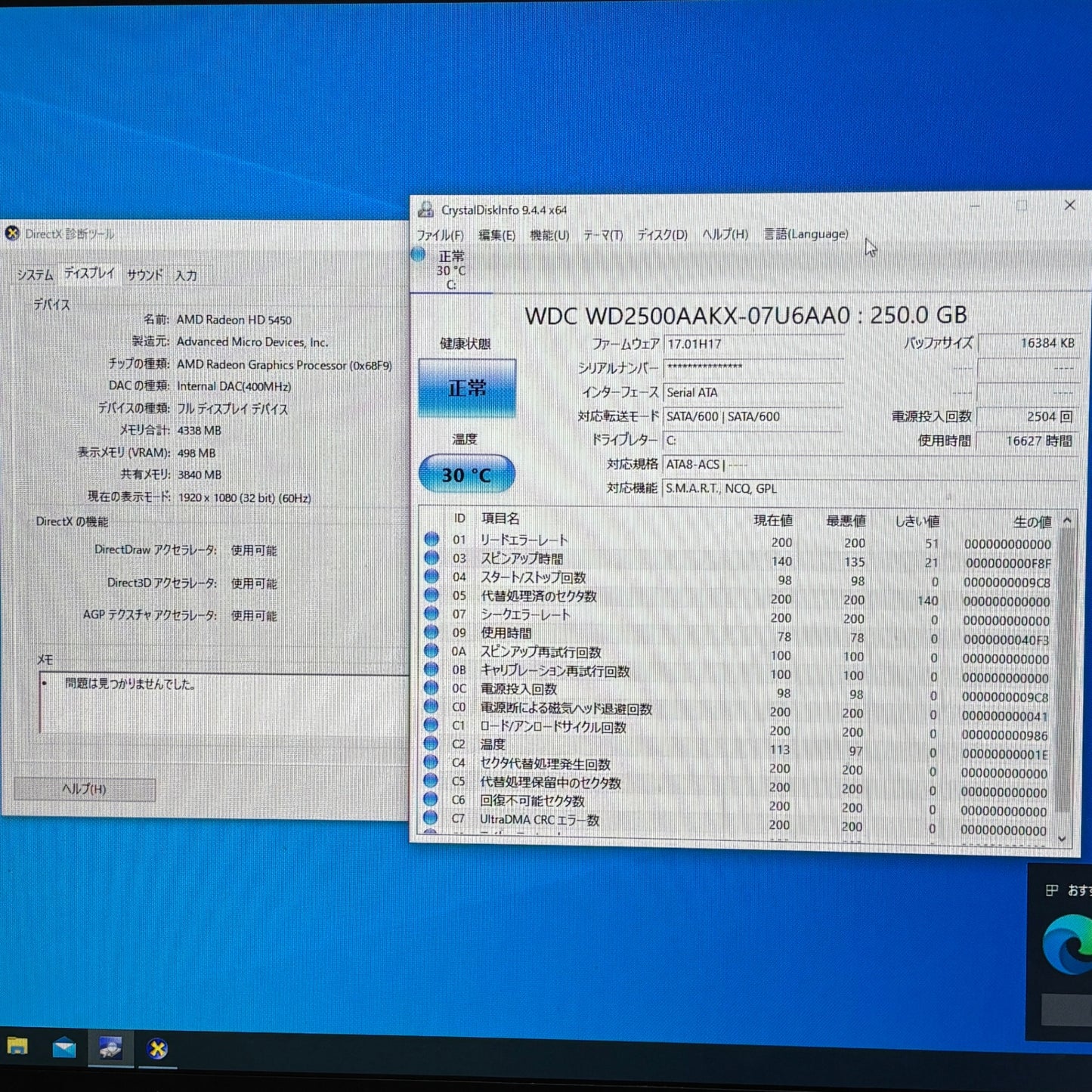Close the CrystalDiskInfo window
Viewport: 1092px width, 1092px height.
tap(1069, 205)
